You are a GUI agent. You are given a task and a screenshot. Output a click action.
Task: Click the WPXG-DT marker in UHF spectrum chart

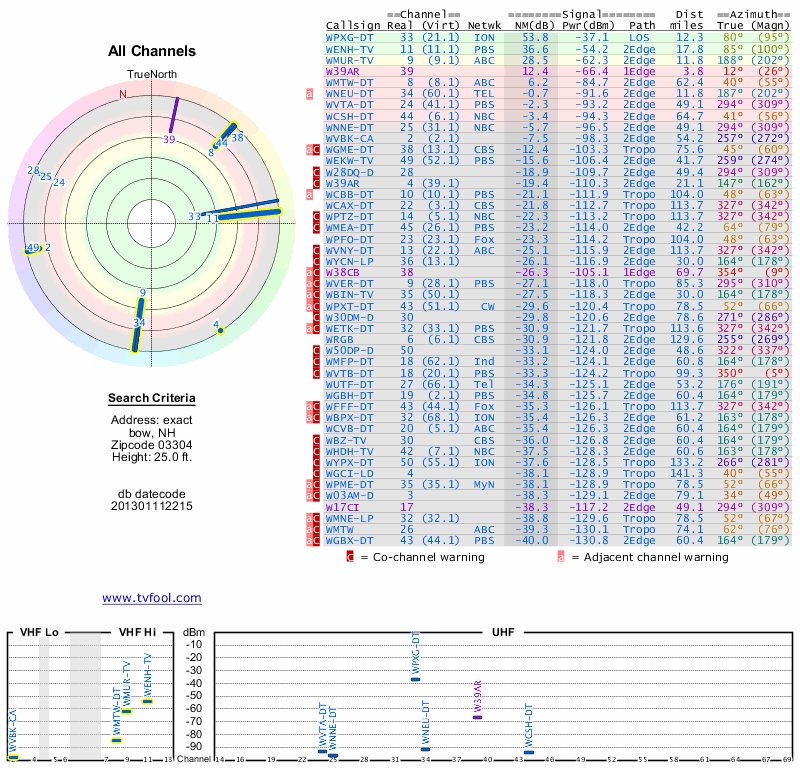coord(415,679)
